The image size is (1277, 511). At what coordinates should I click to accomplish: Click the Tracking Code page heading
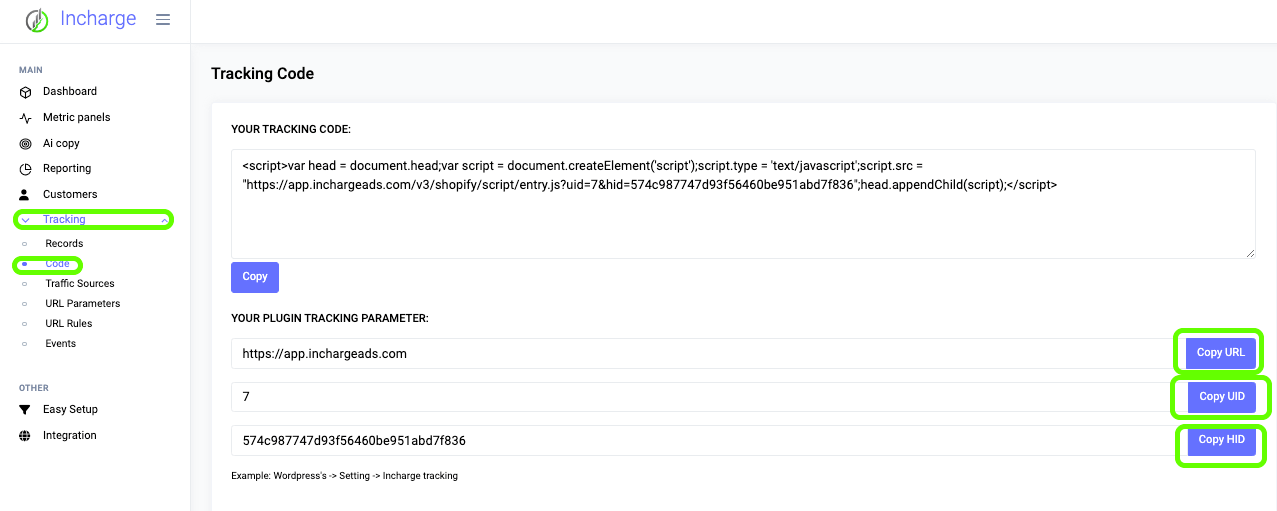click(x=263, y=74)
